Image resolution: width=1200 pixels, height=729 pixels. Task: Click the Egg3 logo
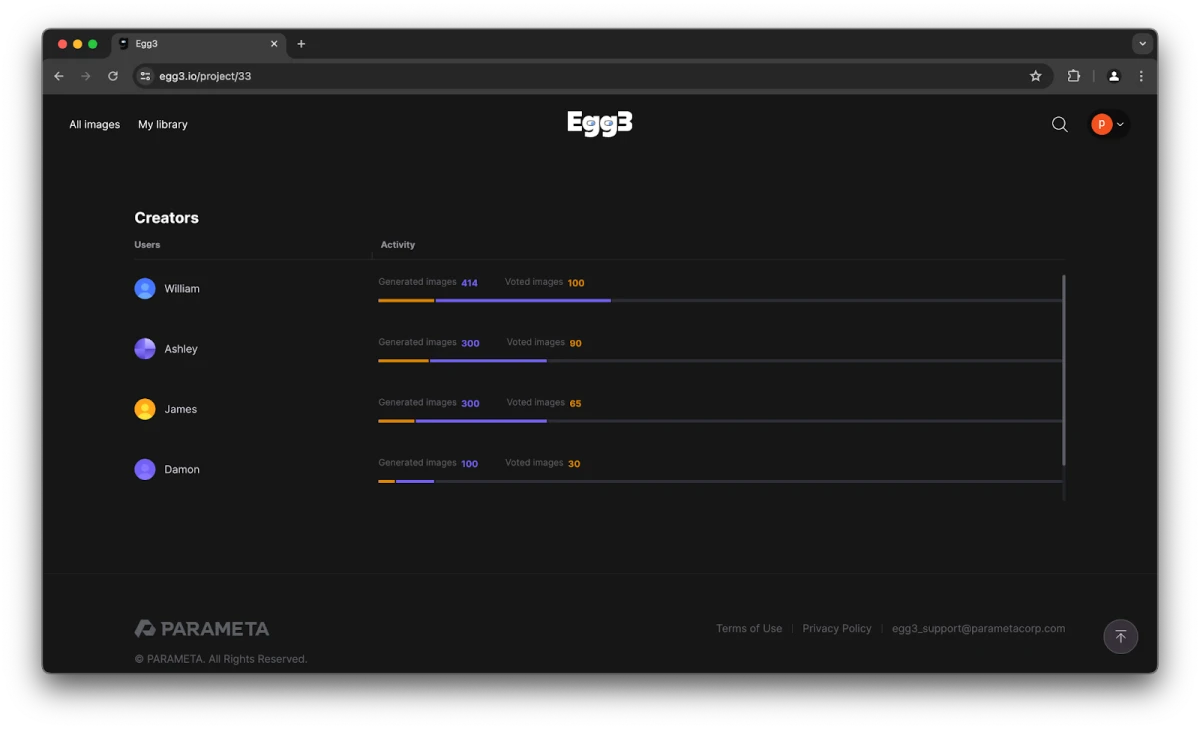pyautogui.click(x=600, y=124)
